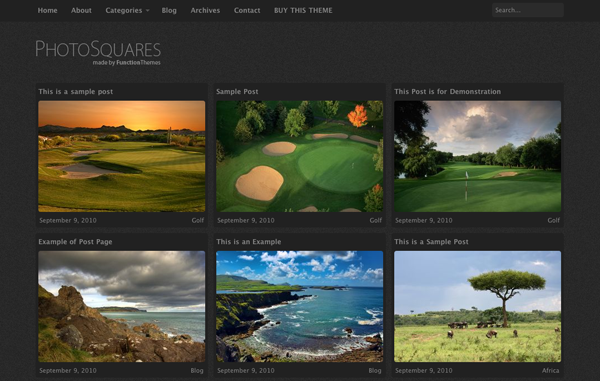
Task: Open the African acacia tree thumbnail
Action: pyautogui.click(x=478, y=306)
